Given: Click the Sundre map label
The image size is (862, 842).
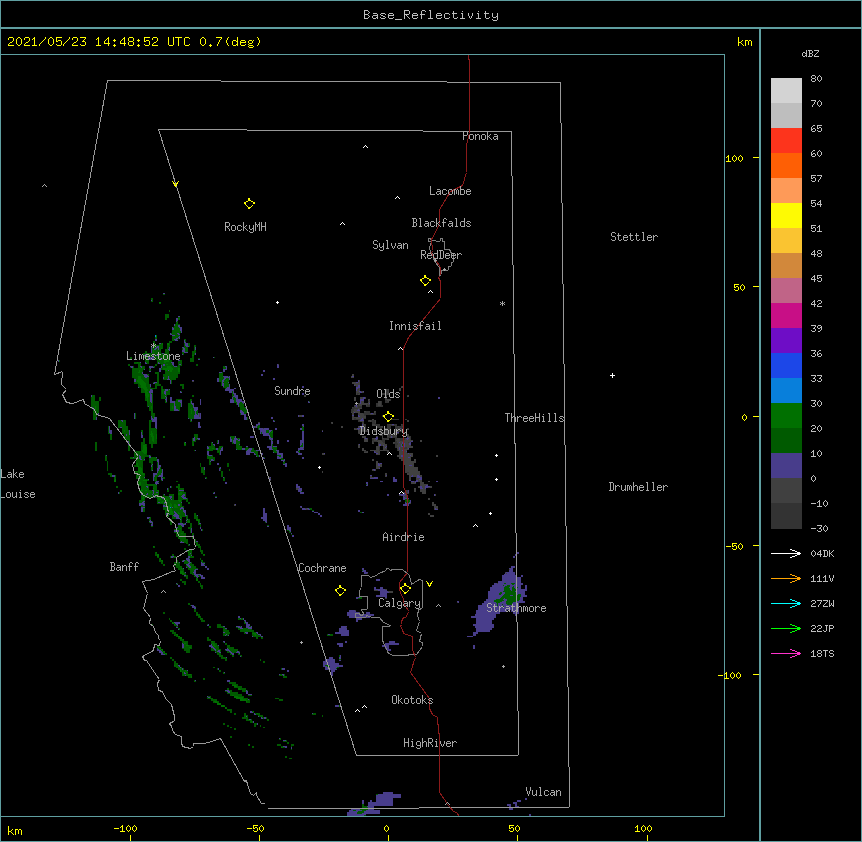Looking at the screenshot, I should (292, 391).
